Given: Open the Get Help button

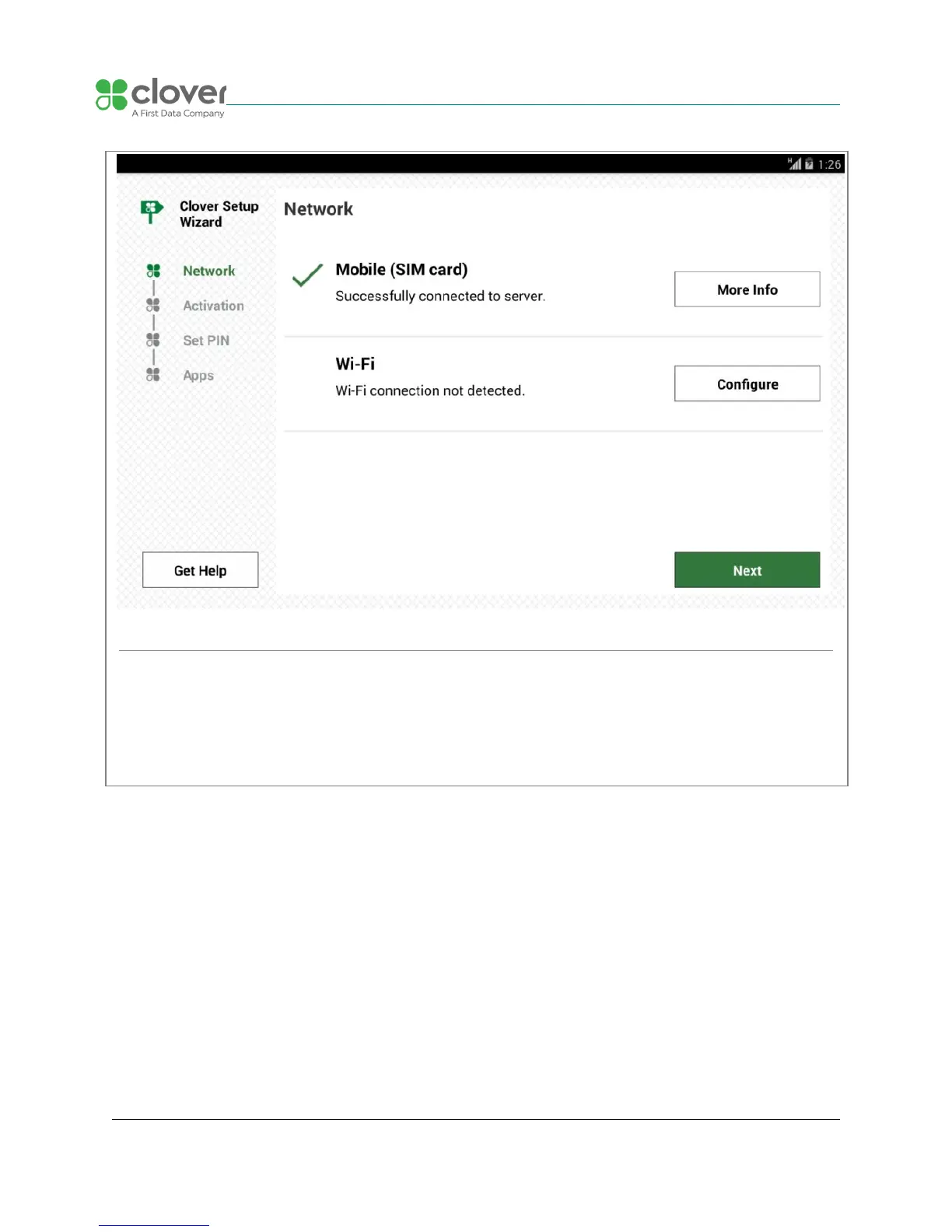Looking at the screenshot, I should (x=200, y=570).
